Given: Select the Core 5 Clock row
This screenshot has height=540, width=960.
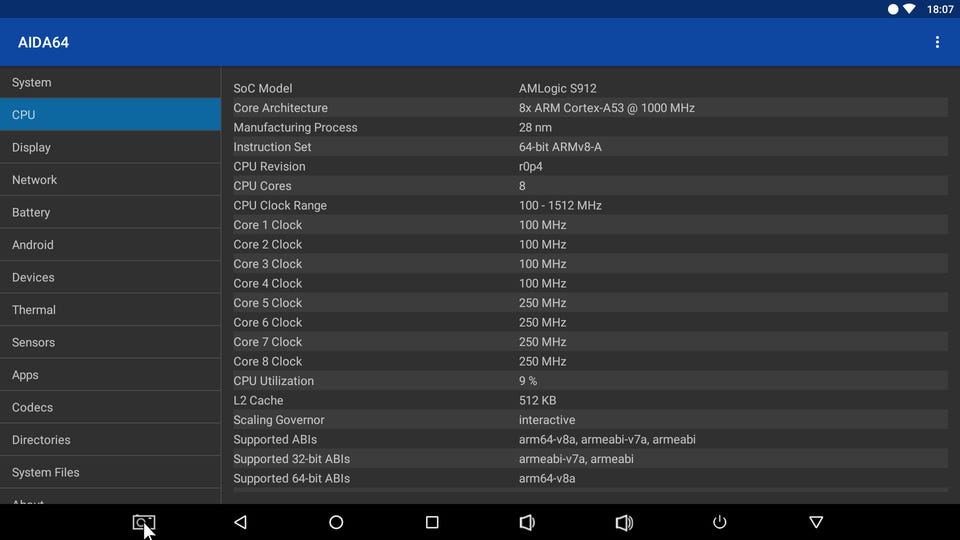Looking at the screenshot, I should click(590, 303).
